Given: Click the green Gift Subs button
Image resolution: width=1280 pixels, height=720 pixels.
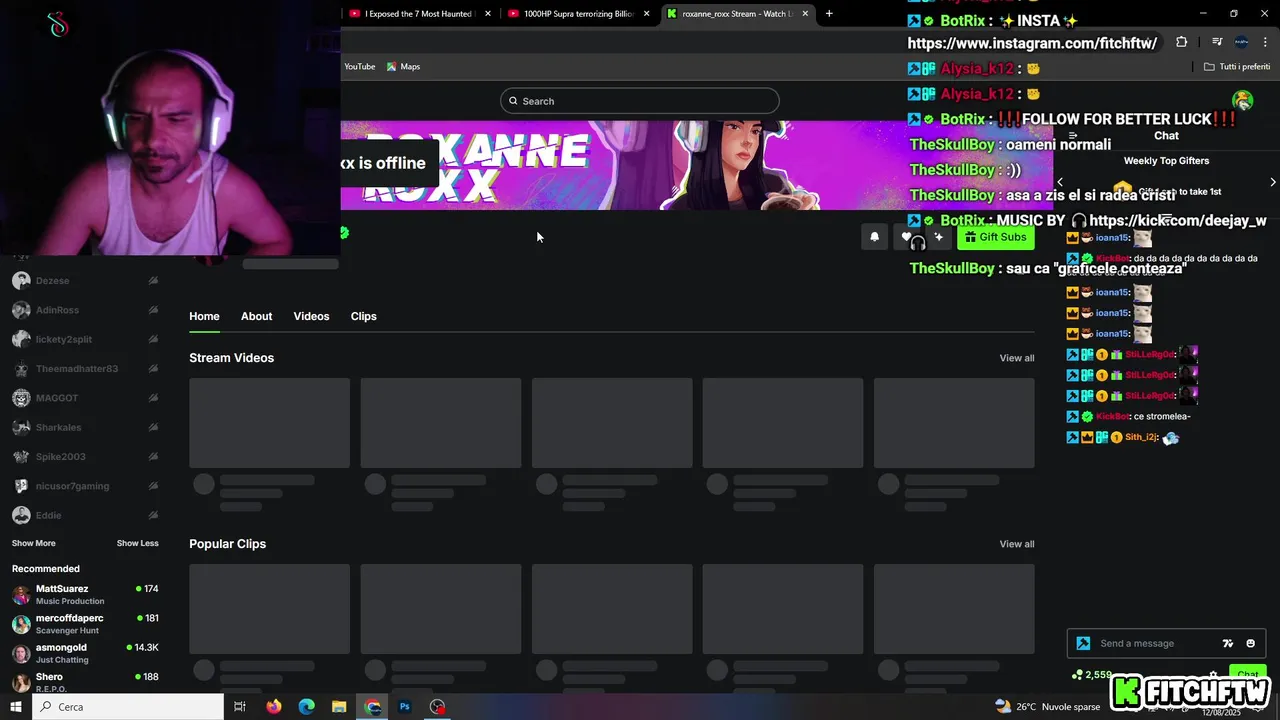Looking at the screenshot, I should [995, 237].
